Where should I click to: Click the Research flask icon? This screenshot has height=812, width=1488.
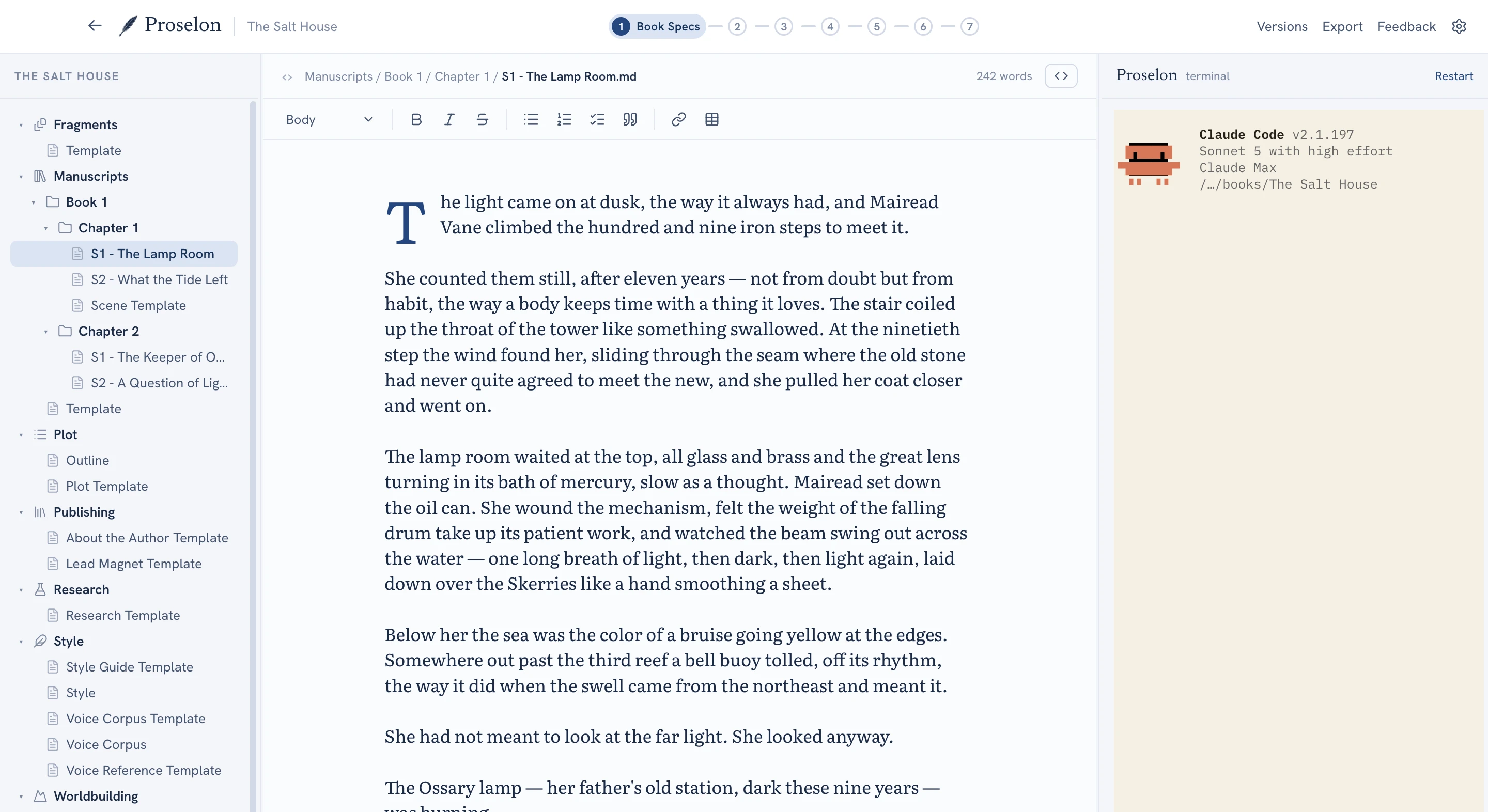click(x=40, y=590)
